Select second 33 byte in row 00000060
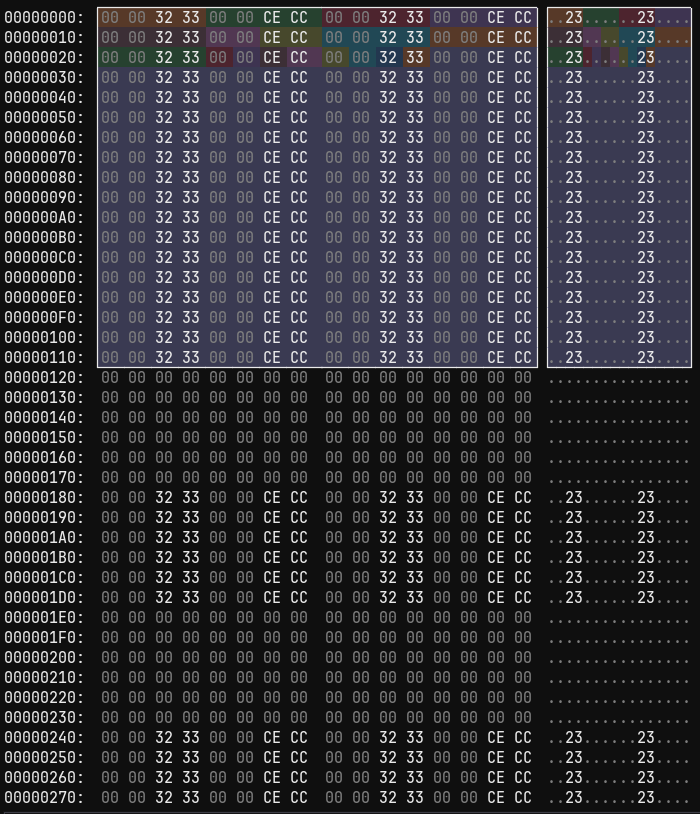This screenshot has width=700, height=814. [x=415, y=137]
